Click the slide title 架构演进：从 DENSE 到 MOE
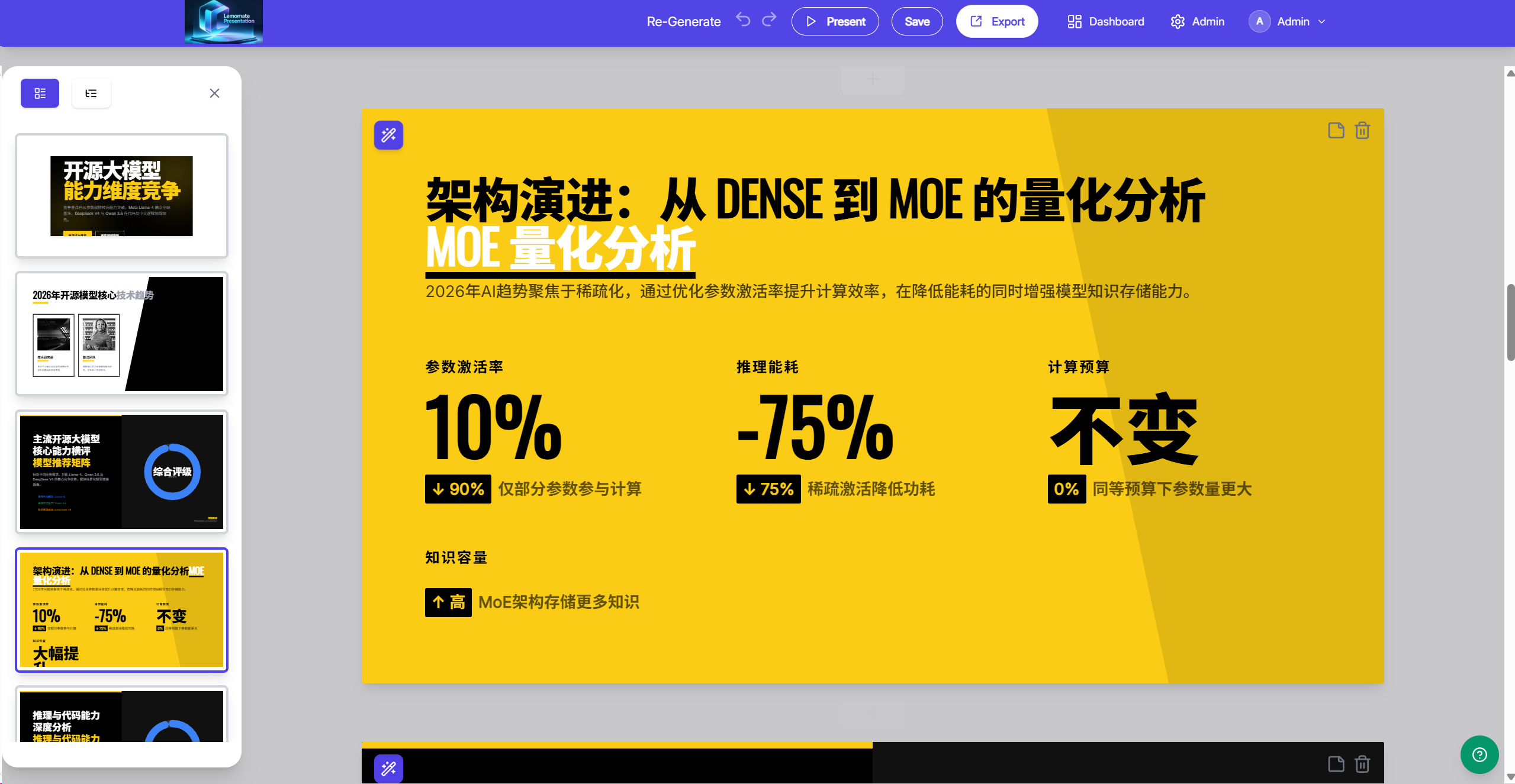1515x784 pixels. pos(815,200)
